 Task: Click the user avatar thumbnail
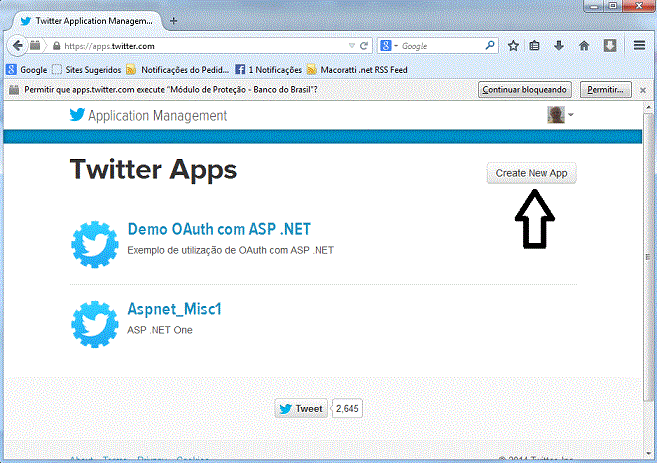pos(556,115)
